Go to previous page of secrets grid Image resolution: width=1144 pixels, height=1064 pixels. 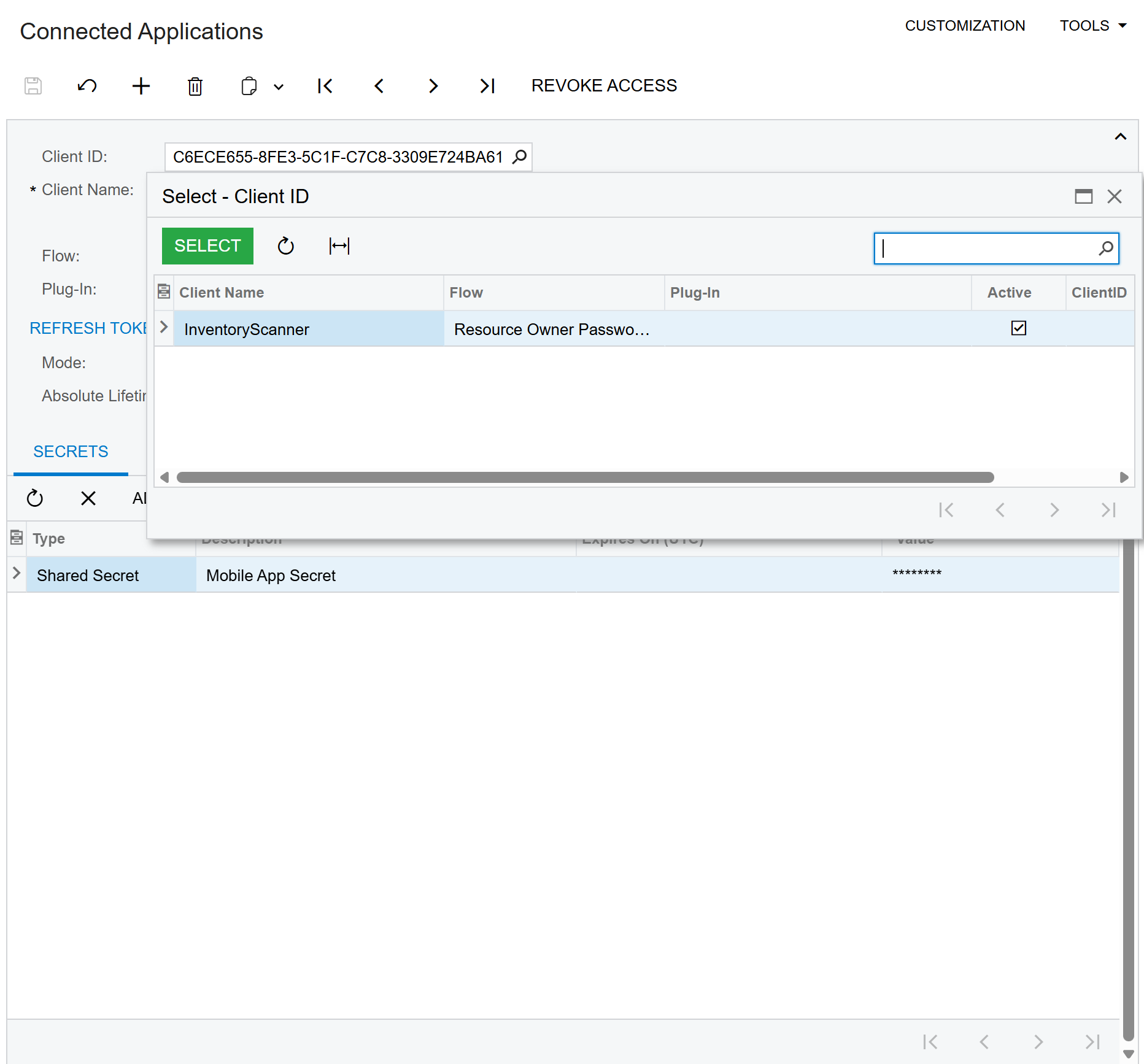click(x=984, y=1042)
